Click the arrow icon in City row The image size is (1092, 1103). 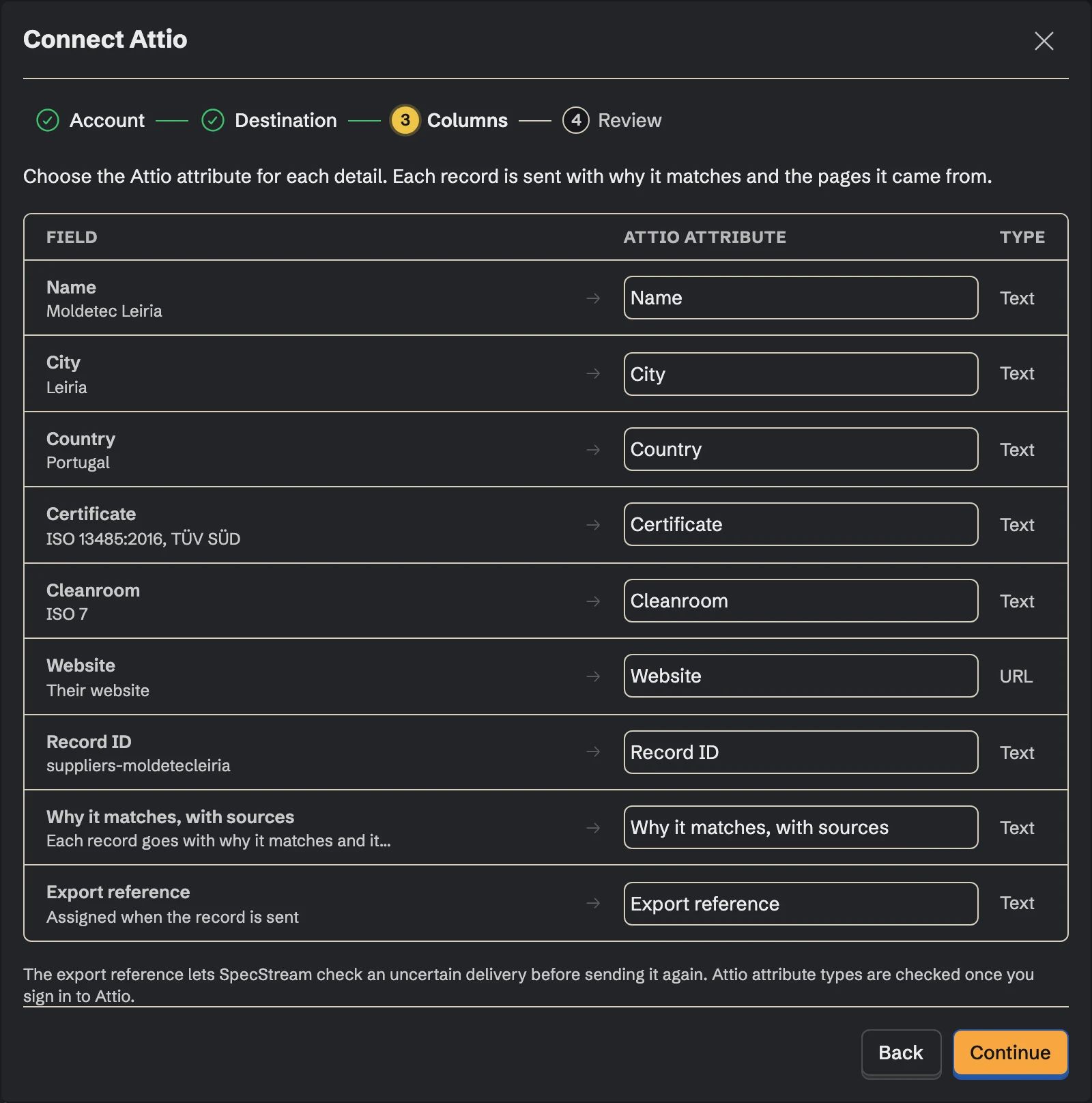(x=593, y=373)
